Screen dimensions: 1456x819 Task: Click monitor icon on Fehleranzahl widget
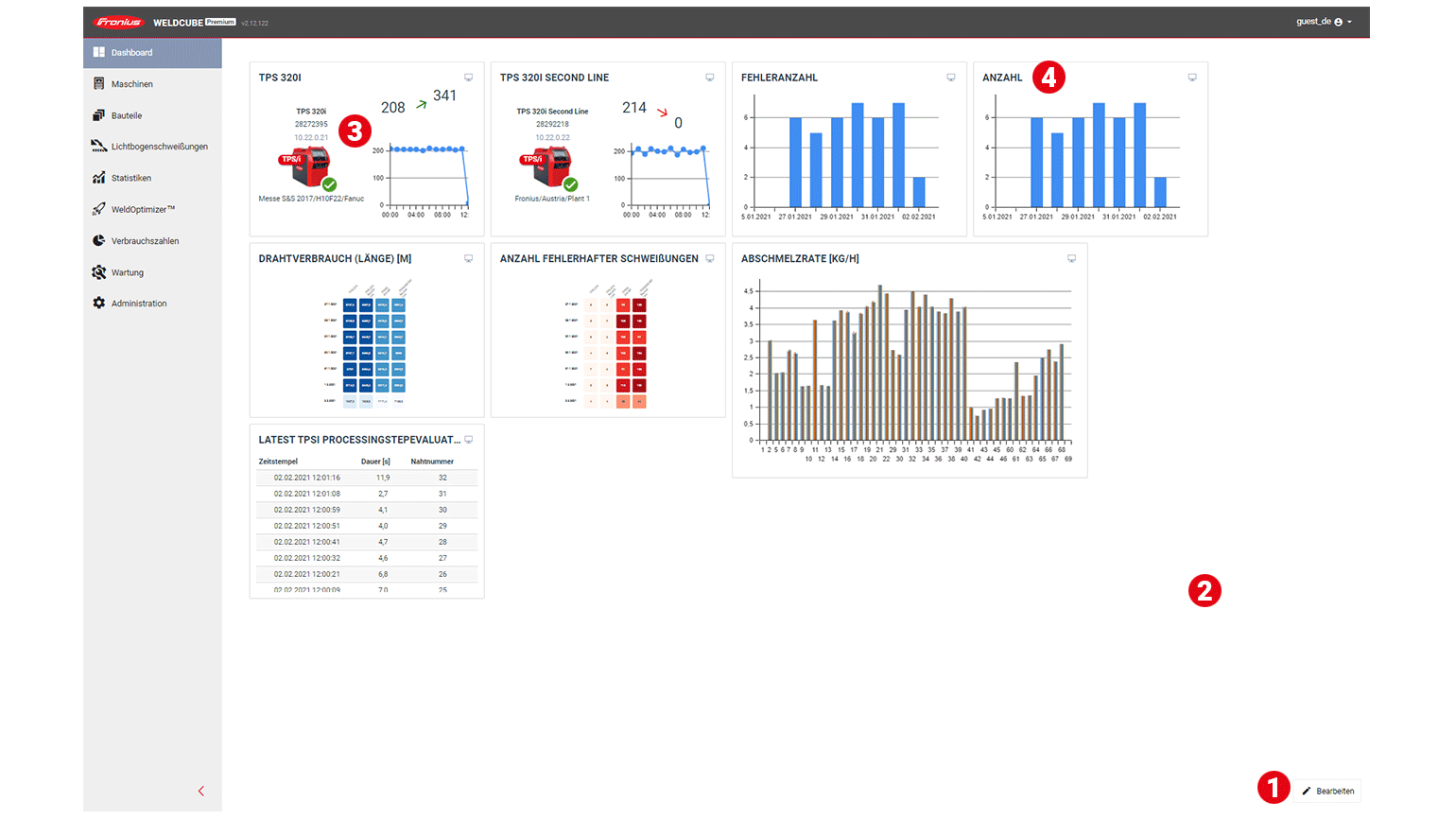950,78
